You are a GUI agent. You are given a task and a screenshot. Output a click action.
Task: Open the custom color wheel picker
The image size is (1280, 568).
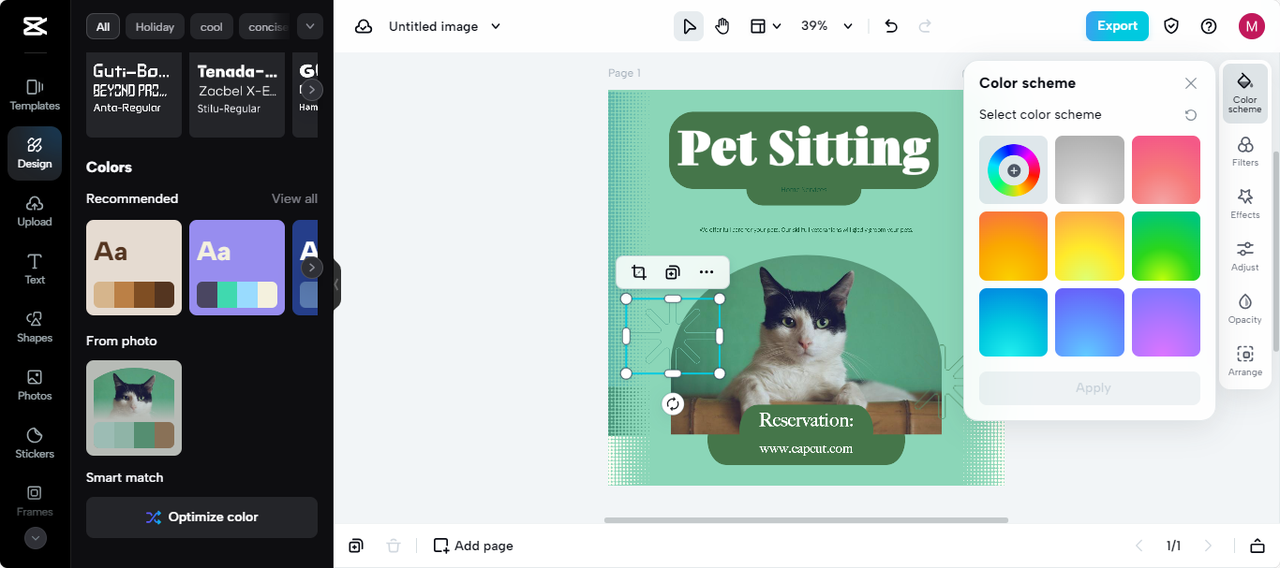click(x=1014, y=170)
